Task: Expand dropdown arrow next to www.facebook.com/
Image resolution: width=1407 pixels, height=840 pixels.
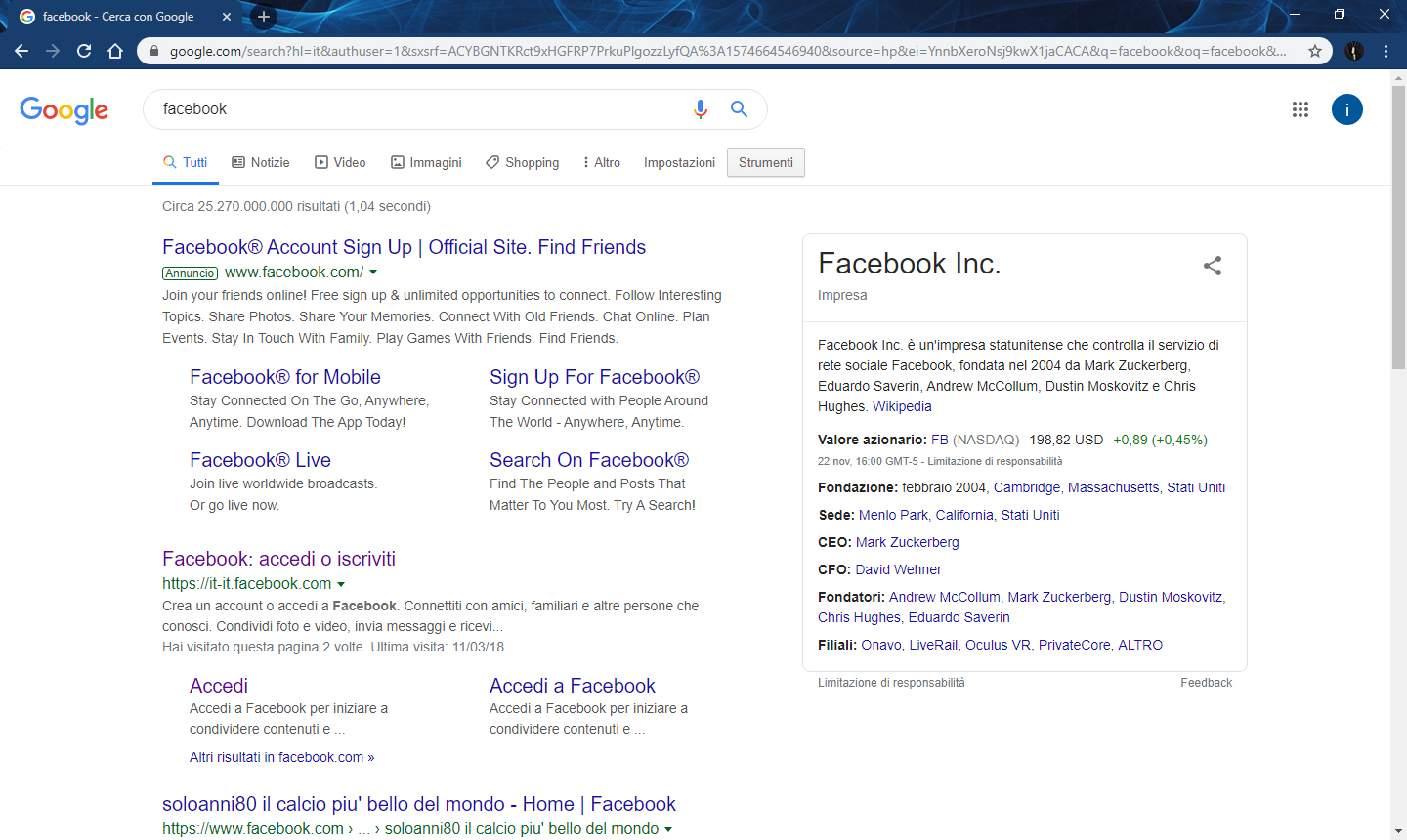Action: click(x=373, y=273)
